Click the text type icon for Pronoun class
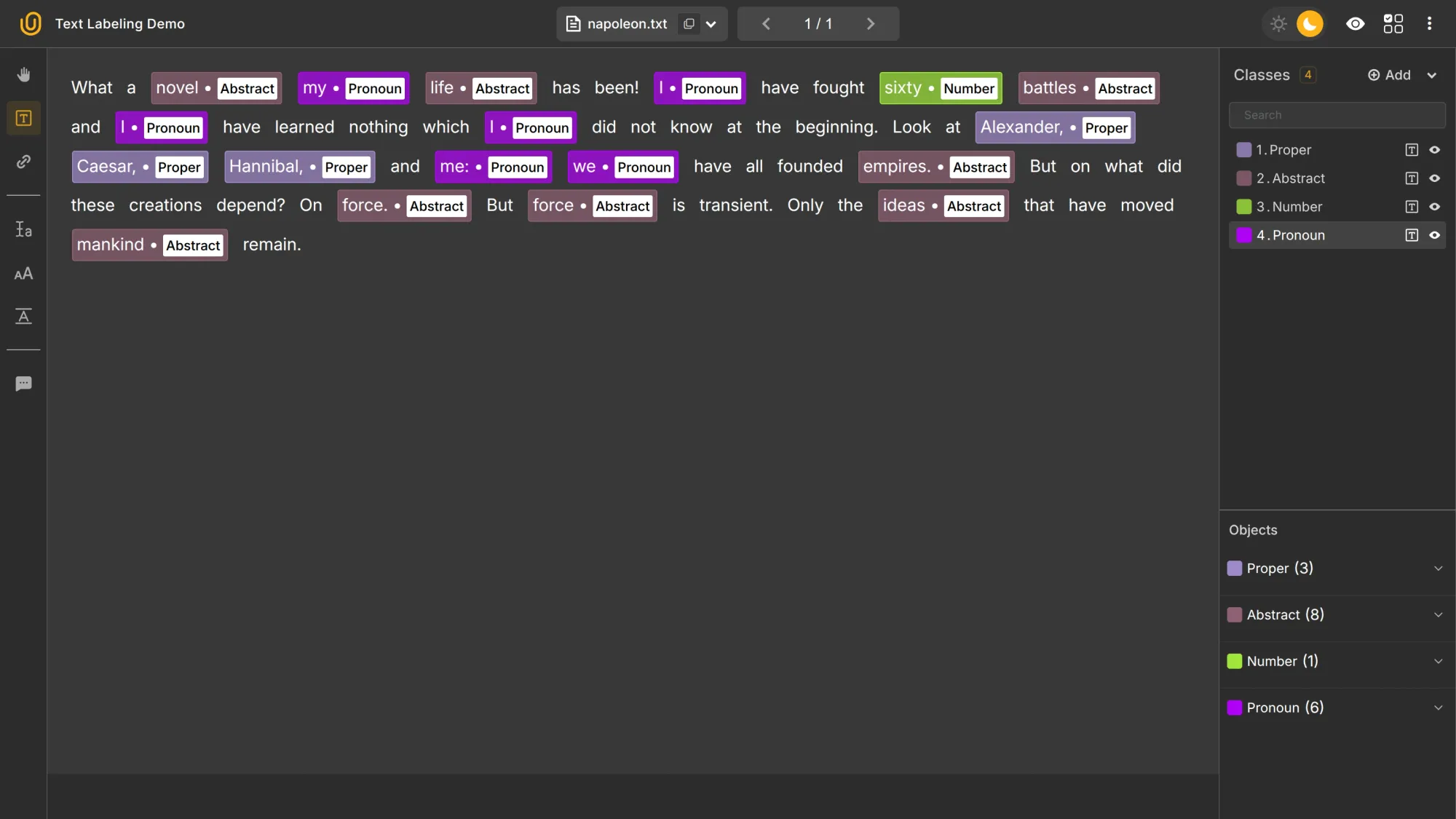Viewport: 1456px width, 819px height. [1412, 235]
